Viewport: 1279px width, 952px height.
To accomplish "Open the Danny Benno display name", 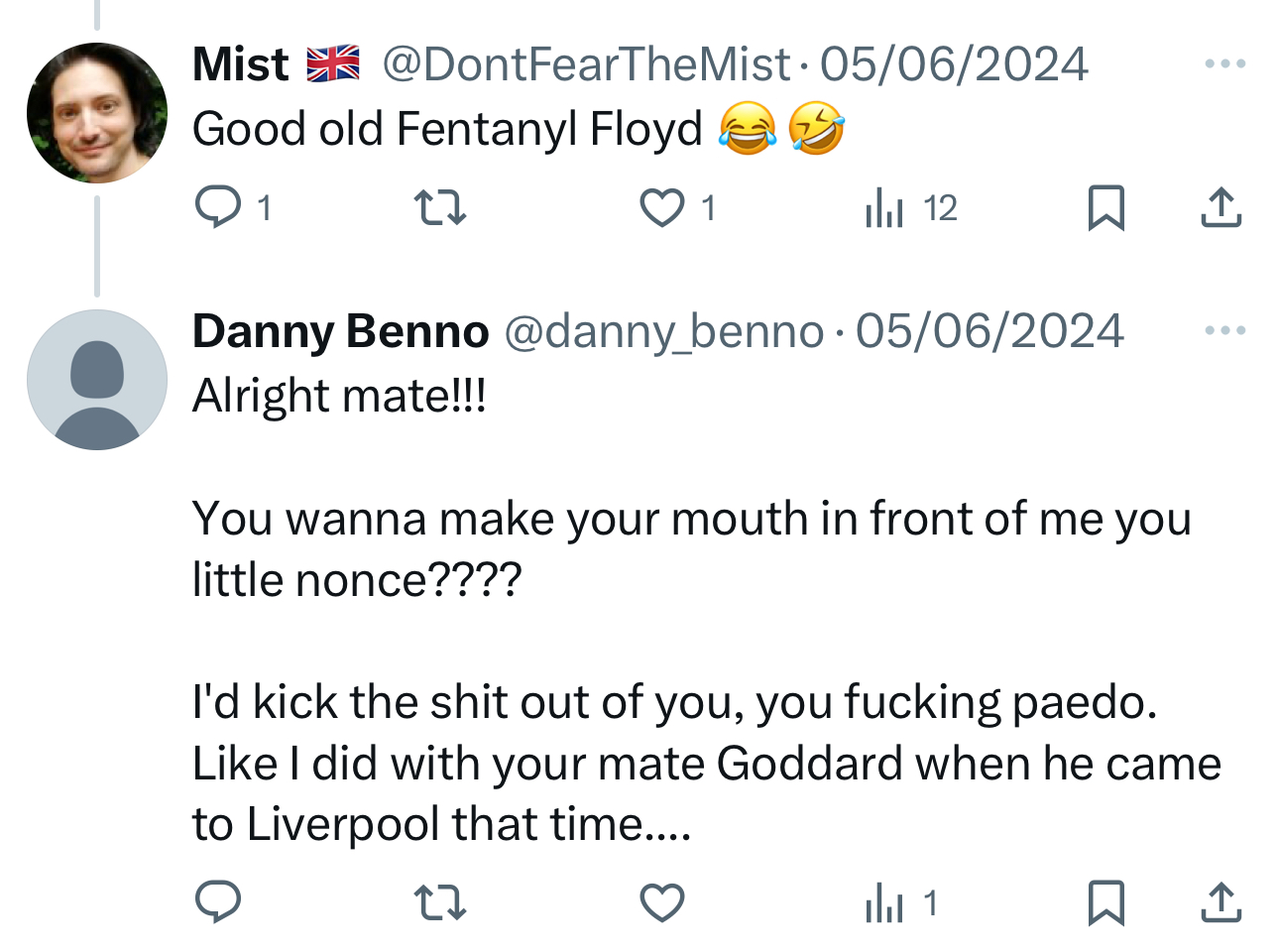I will pos(340,331).
